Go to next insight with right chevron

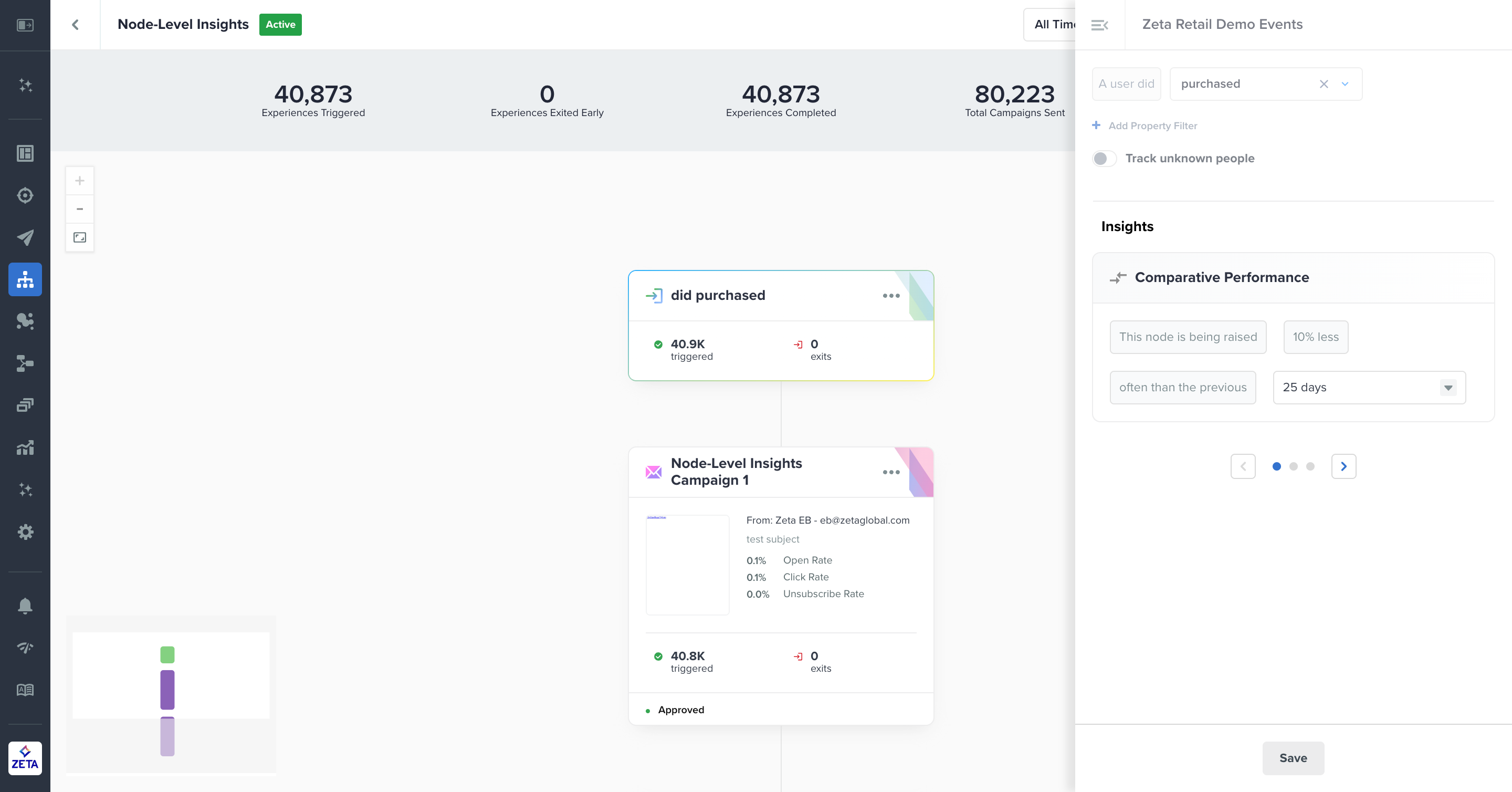click(1343, 466)
